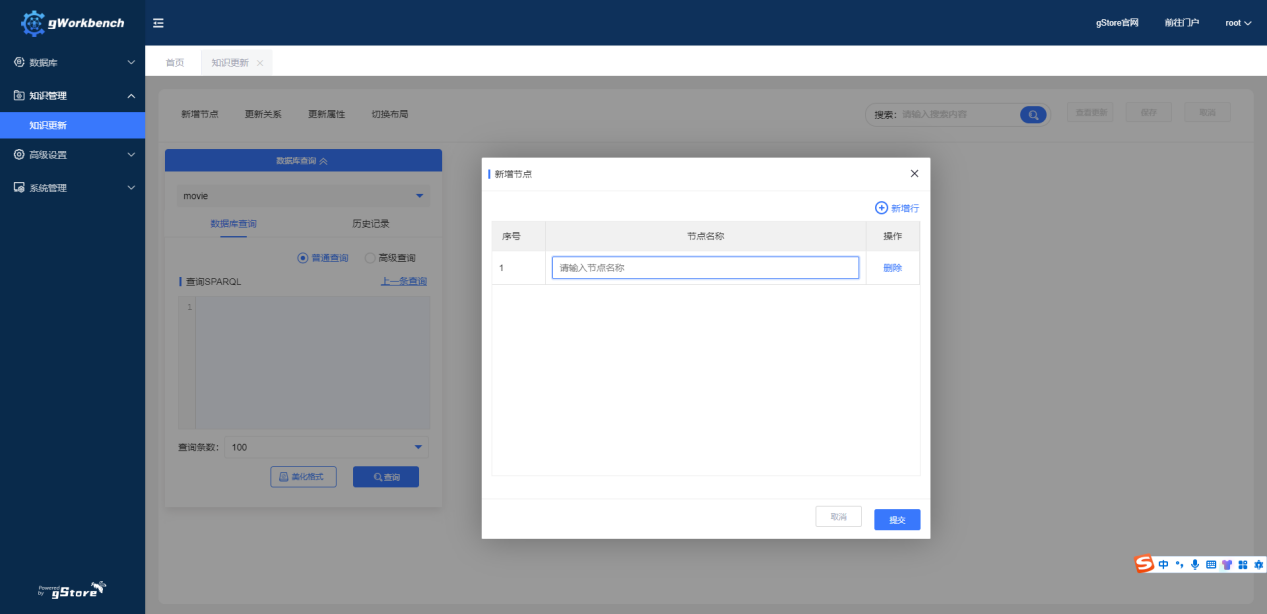Click 删除 link in row 1
The image size is (1267, 614).
pos(892,268)
